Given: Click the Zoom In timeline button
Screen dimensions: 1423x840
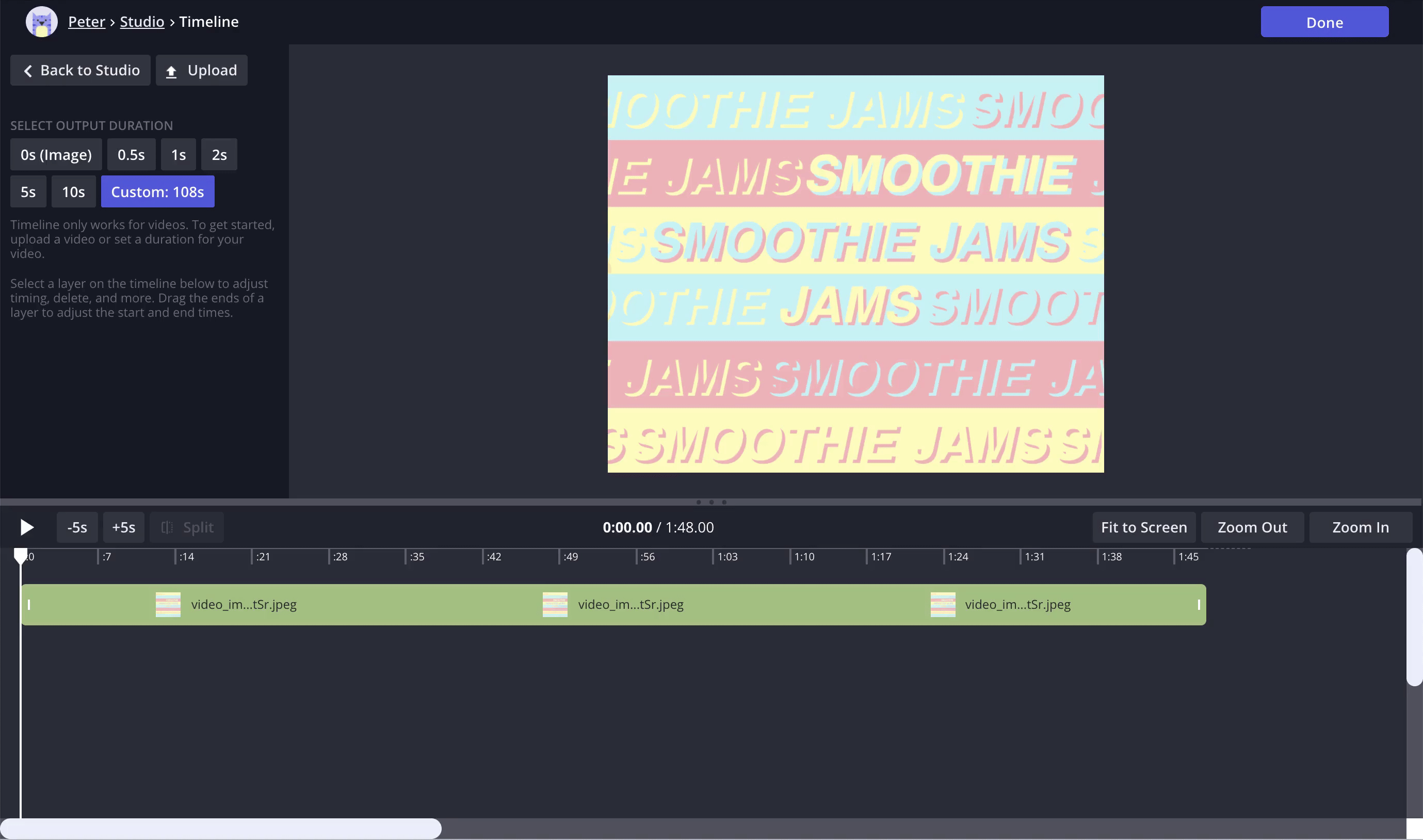Looking at the screenshot, I should 1360,527.
